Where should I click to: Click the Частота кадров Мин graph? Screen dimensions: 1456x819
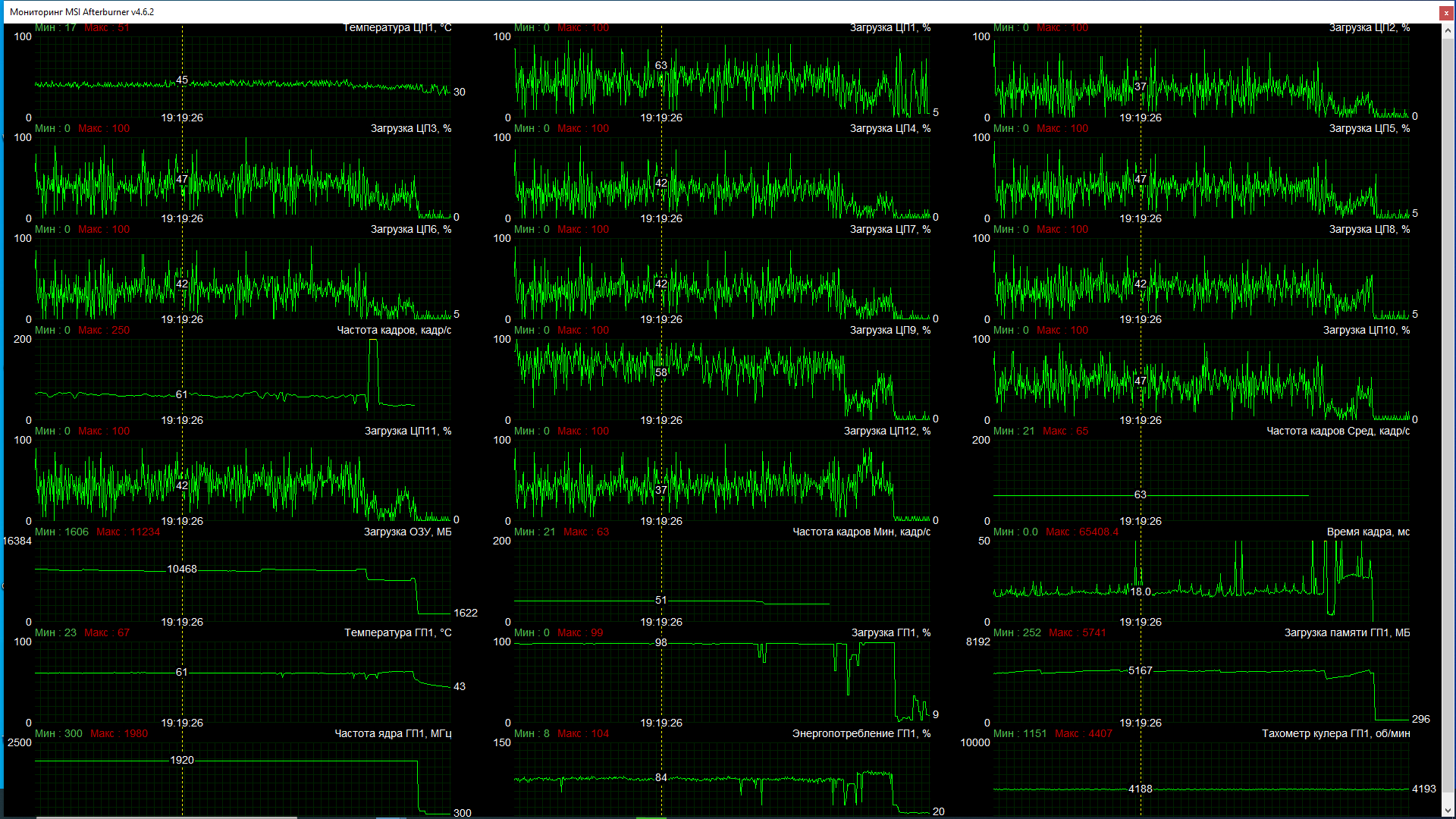(x=722, y=581)
